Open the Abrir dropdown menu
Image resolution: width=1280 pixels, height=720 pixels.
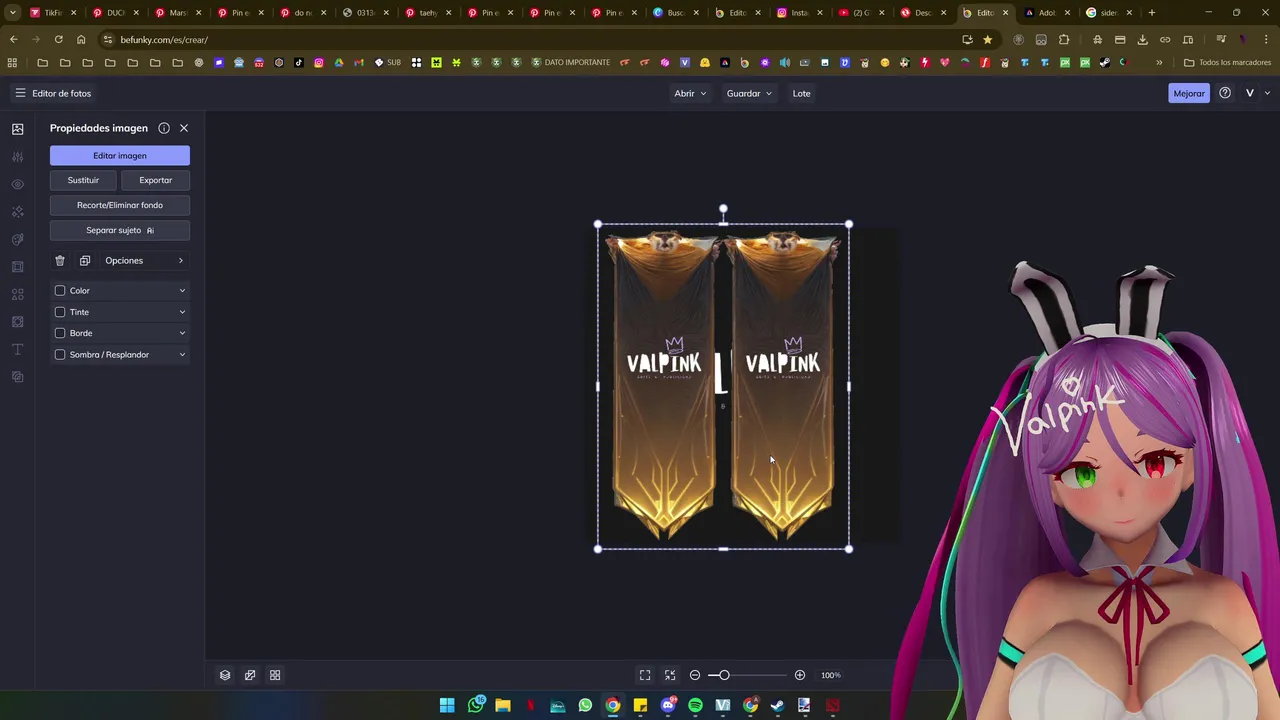pos(690,93)
